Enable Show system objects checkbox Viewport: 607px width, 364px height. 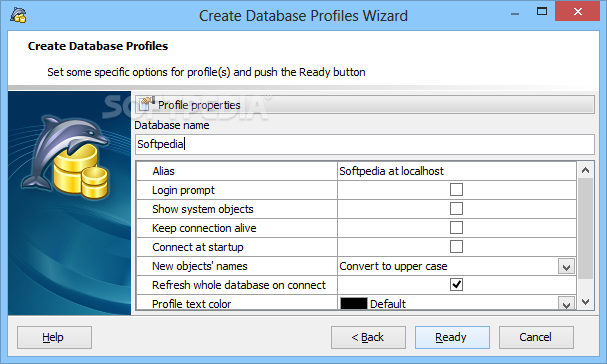[456, 209]
